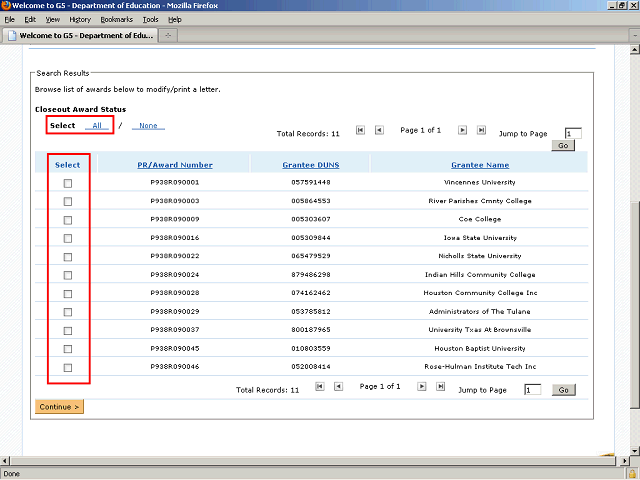Screen dimensions: 640x480
Task: Tick the Houston Baptist University checkbox
Action: [68, 349]
